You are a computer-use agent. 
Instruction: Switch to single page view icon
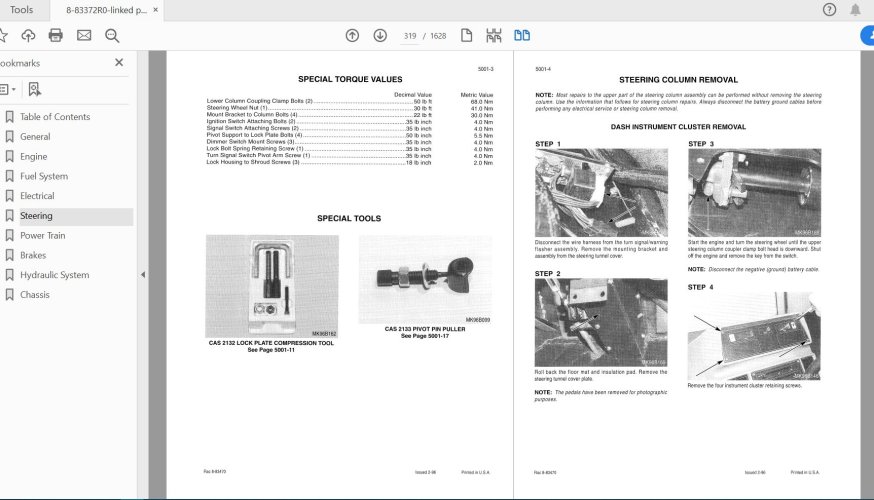[x=467, y=36]
